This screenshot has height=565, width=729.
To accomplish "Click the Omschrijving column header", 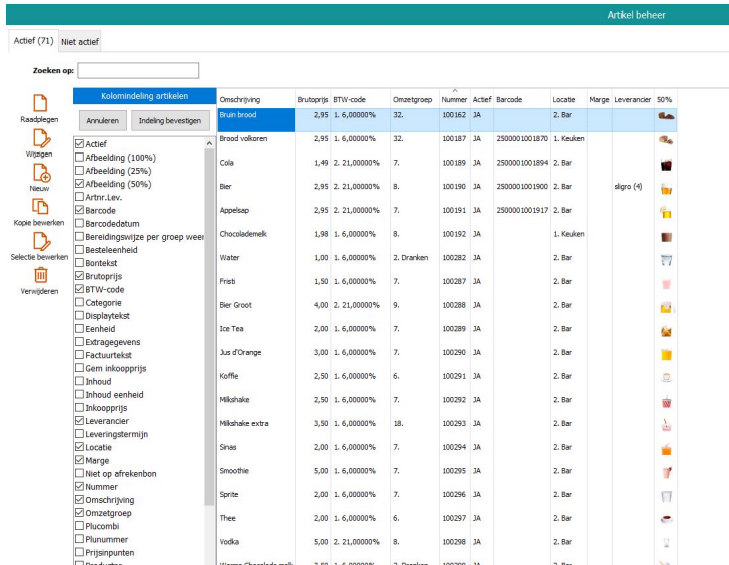I will (240, 100).
